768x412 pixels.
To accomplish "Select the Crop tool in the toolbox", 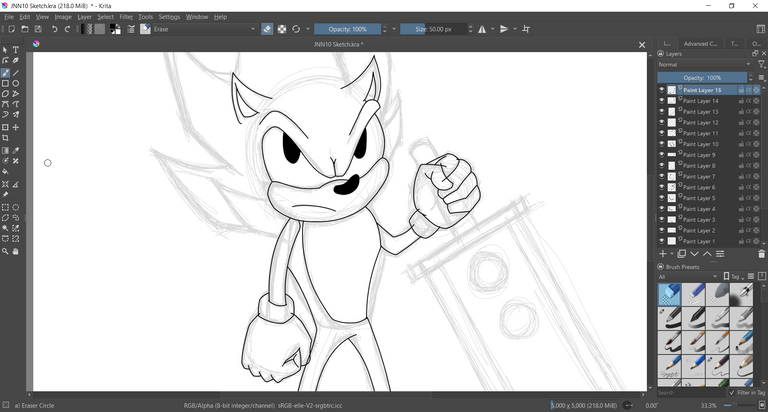I will [x=5, y=138].
